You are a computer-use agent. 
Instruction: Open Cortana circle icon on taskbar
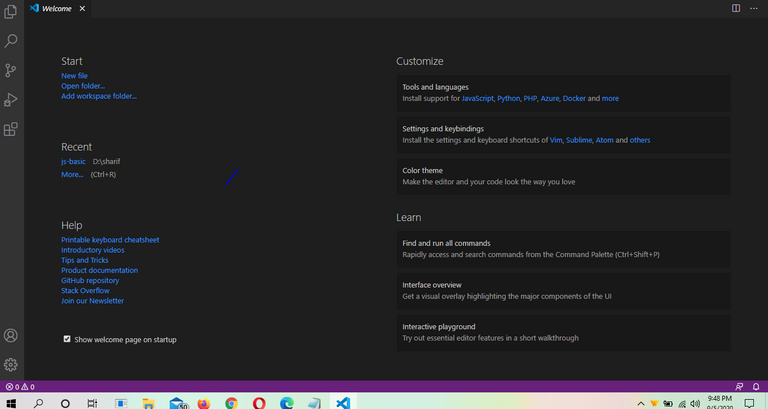coord(65,403)
